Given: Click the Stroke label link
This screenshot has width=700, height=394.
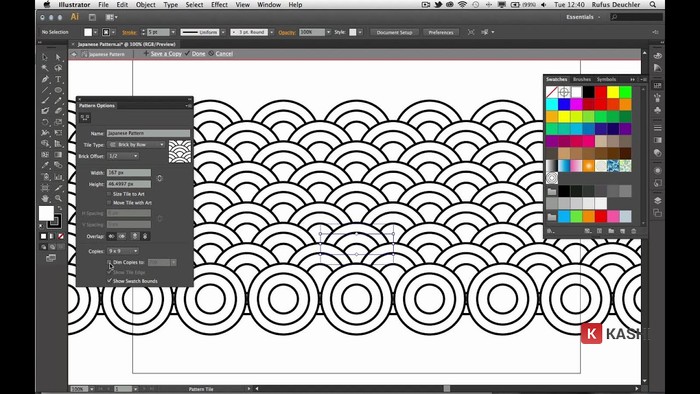Looking at the screenshot, I should coord(129,32).
